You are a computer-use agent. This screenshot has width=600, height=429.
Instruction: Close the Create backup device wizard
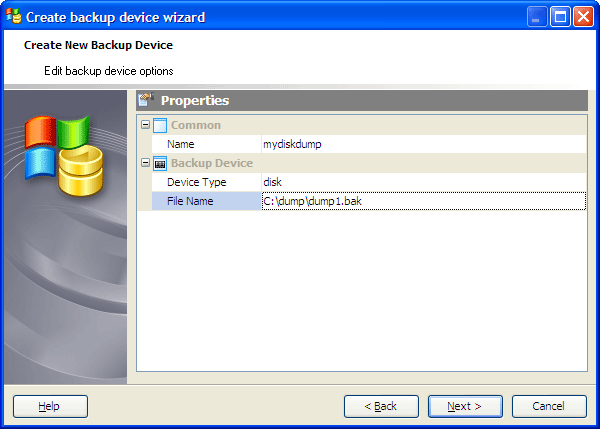point(583,16)
